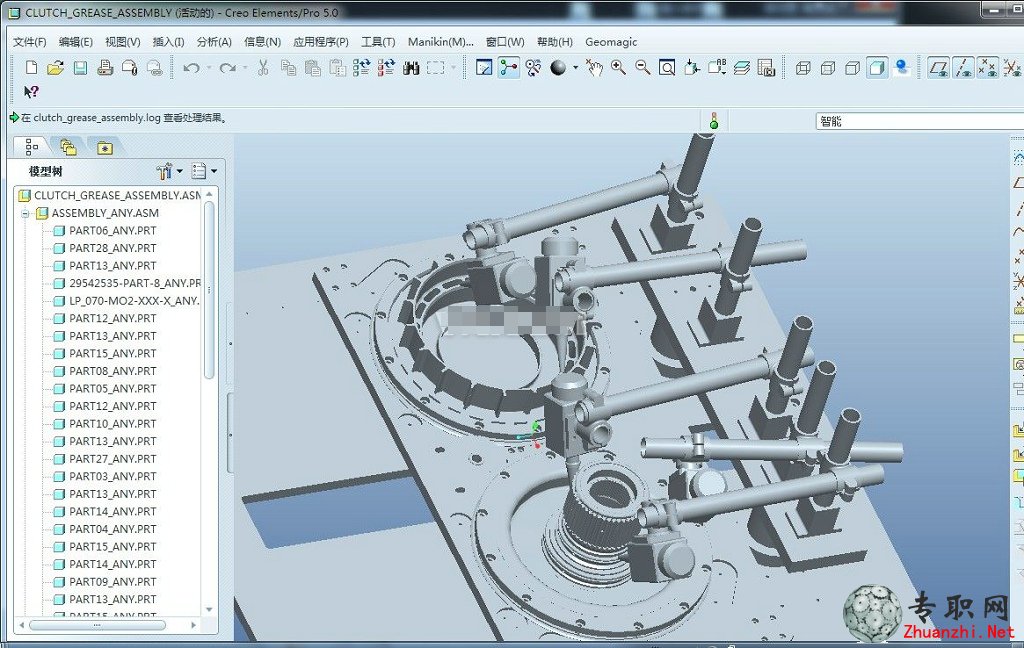This screenshot has height=648, width=1024.
Task: Launch the View Manager
Action: 766,67
